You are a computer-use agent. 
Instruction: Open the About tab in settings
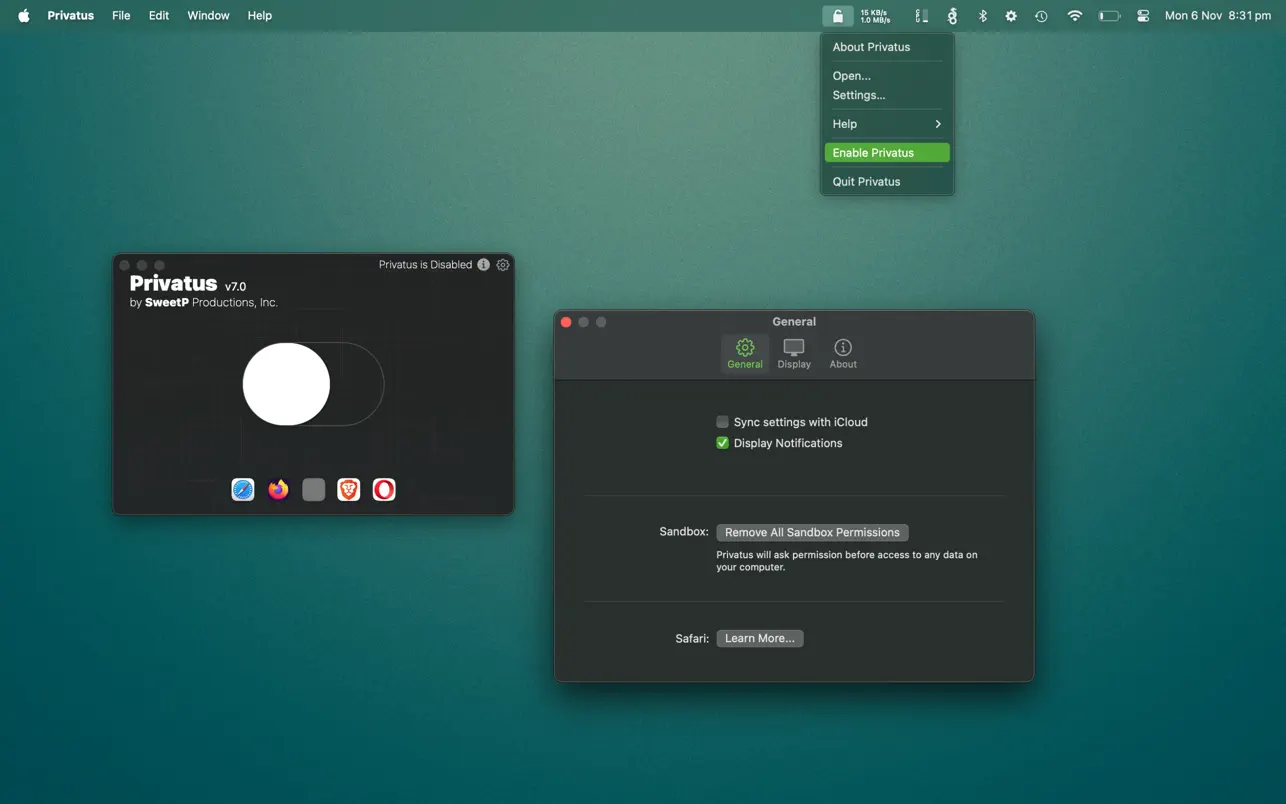pos(843,354)
